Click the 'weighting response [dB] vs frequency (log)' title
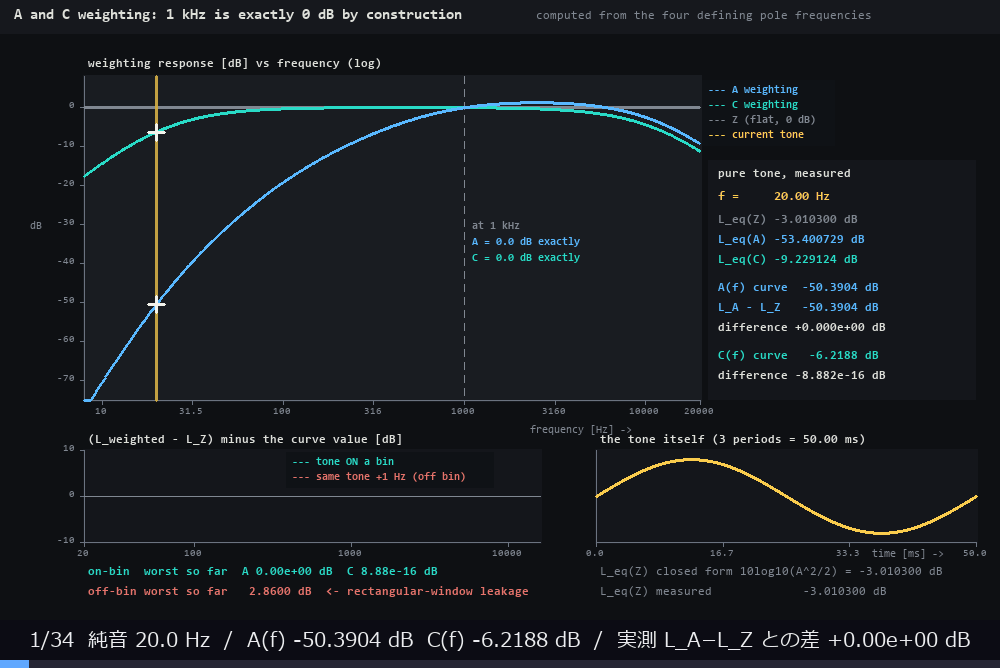This screenshot has height=668, width=1000. click(234, 63)
